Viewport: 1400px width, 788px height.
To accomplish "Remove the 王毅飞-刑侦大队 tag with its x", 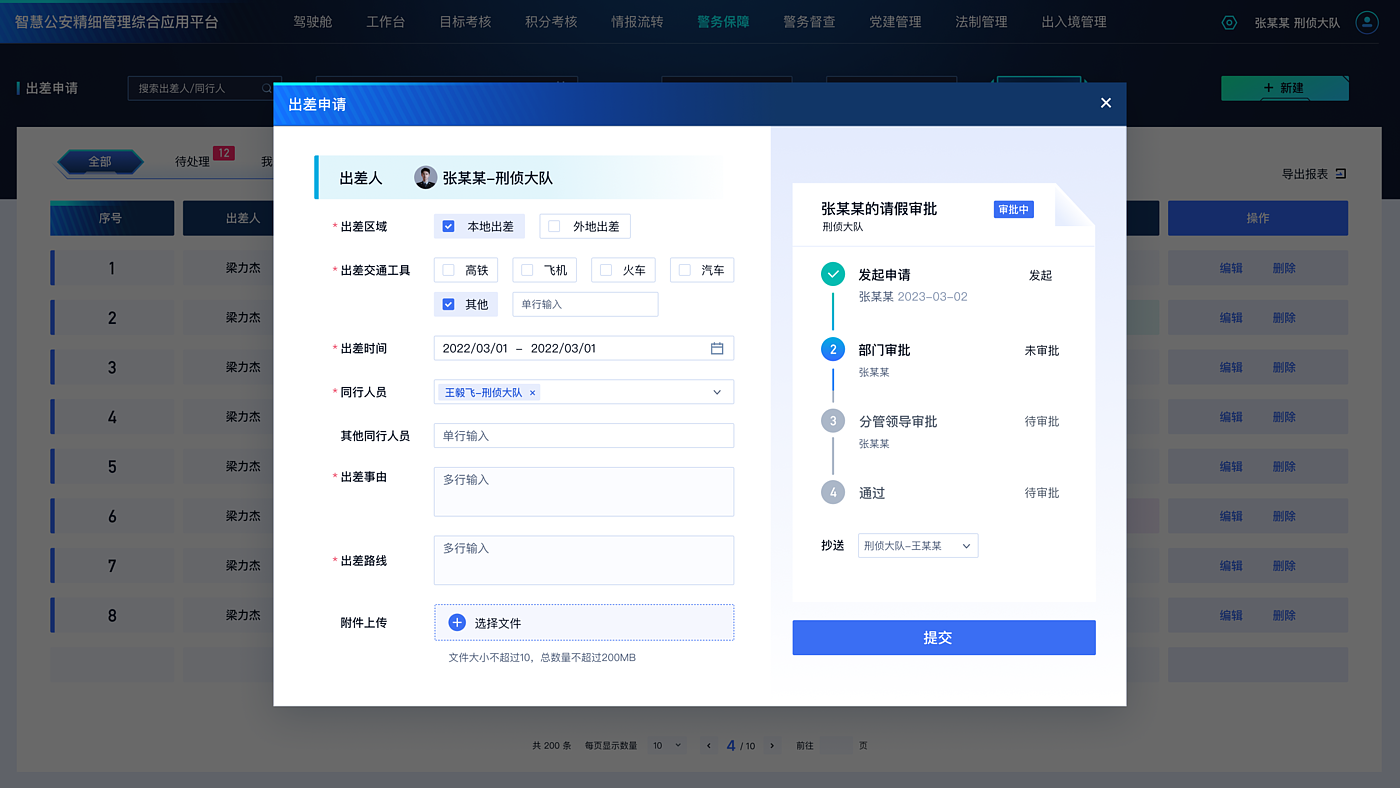I will point(532,393).
